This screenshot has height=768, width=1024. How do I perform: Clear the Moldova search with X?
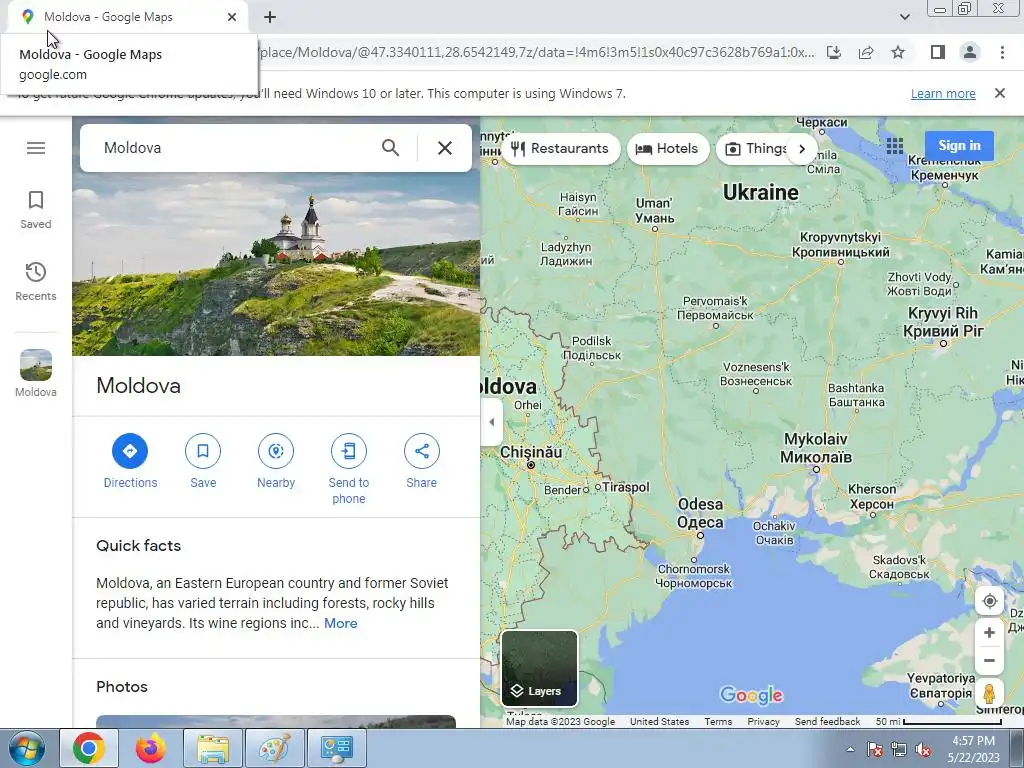[x=445, y=148]
